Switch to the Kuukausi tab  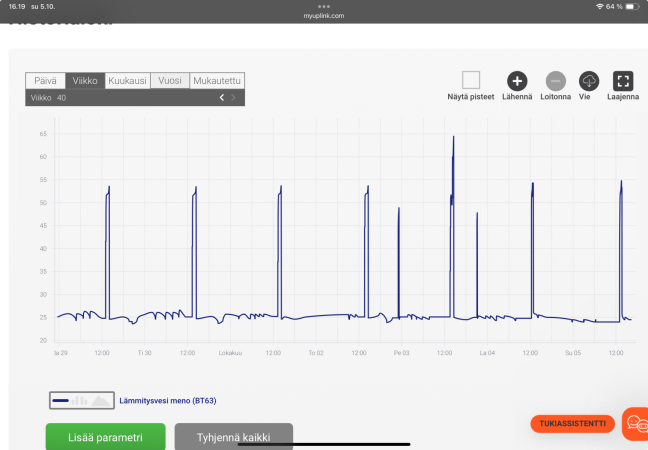[x=127, y=81]
